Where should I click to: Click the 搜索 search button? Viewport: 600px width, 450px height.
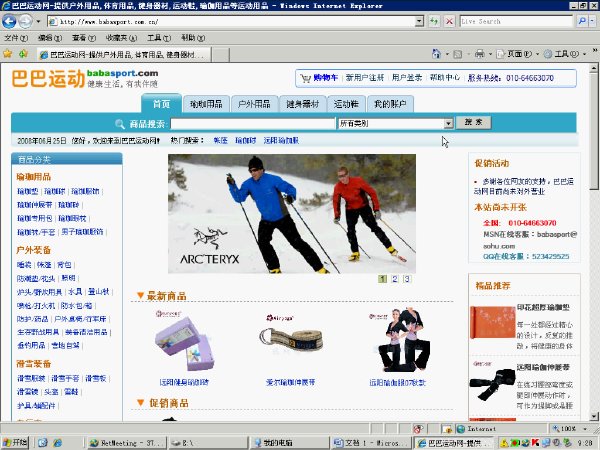click(473, 122)
